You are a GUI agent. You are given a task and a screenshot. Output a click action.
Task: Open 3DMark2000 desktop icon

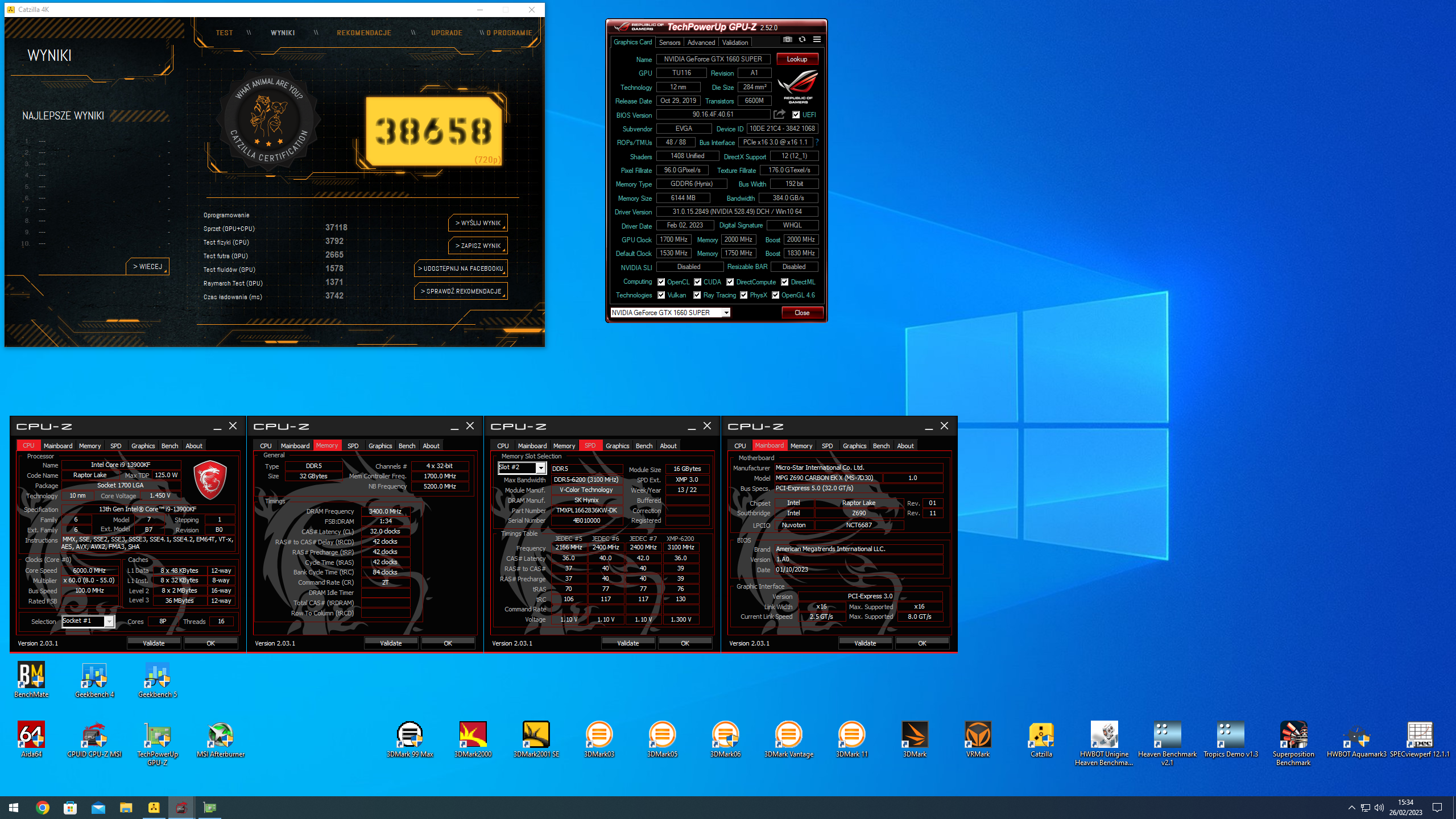tap(473, 739)
